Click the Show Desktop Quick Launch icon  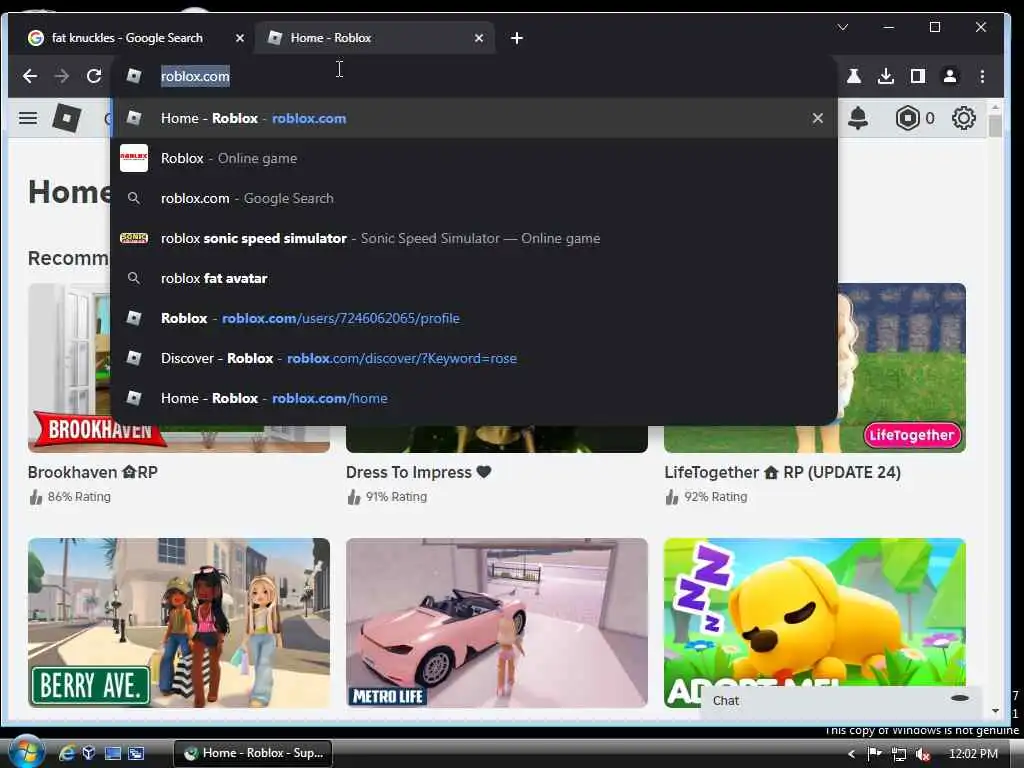point(113,754)
